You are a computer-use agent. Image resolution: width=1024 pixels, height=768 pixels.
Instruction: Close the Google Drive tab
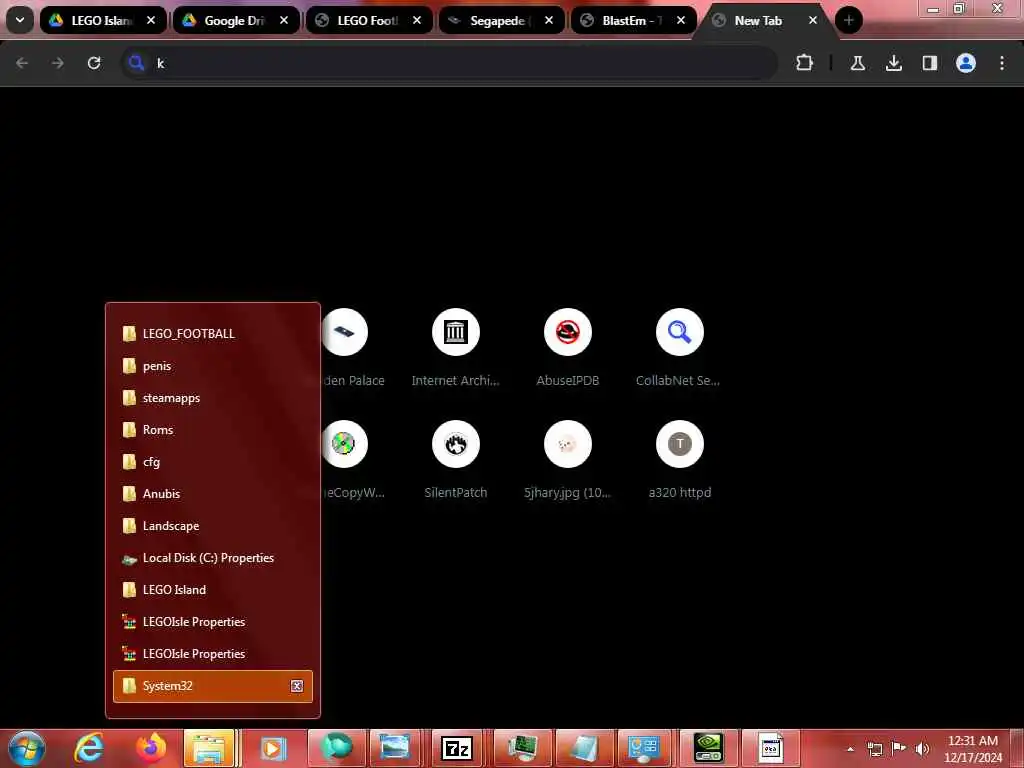tap(284, 20)
